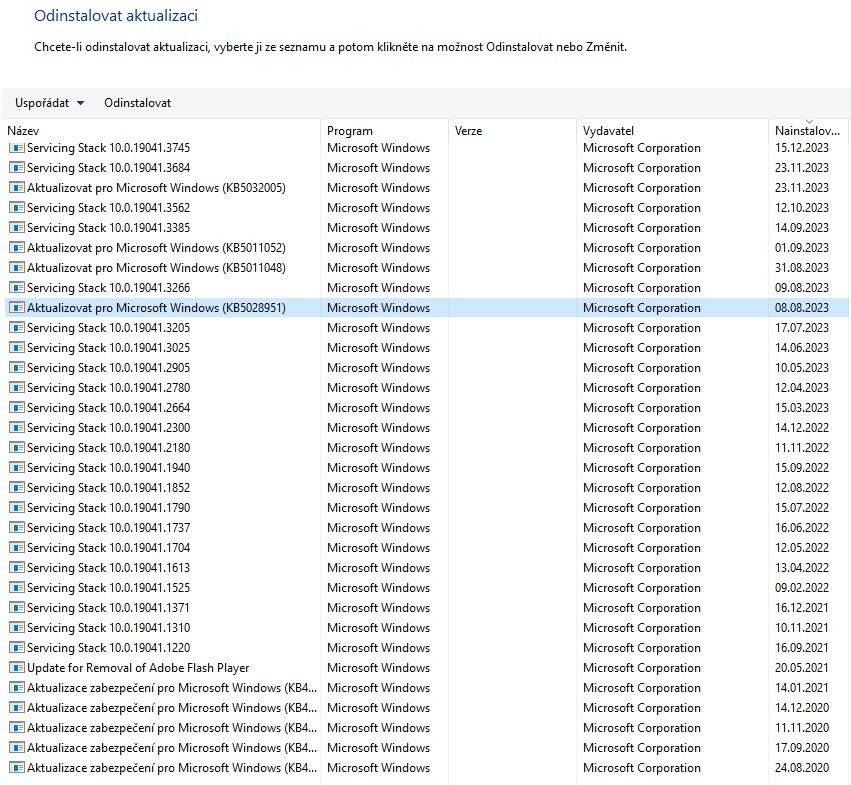
Task: Click the date 14.09.2023
Action: coord(802,228)
